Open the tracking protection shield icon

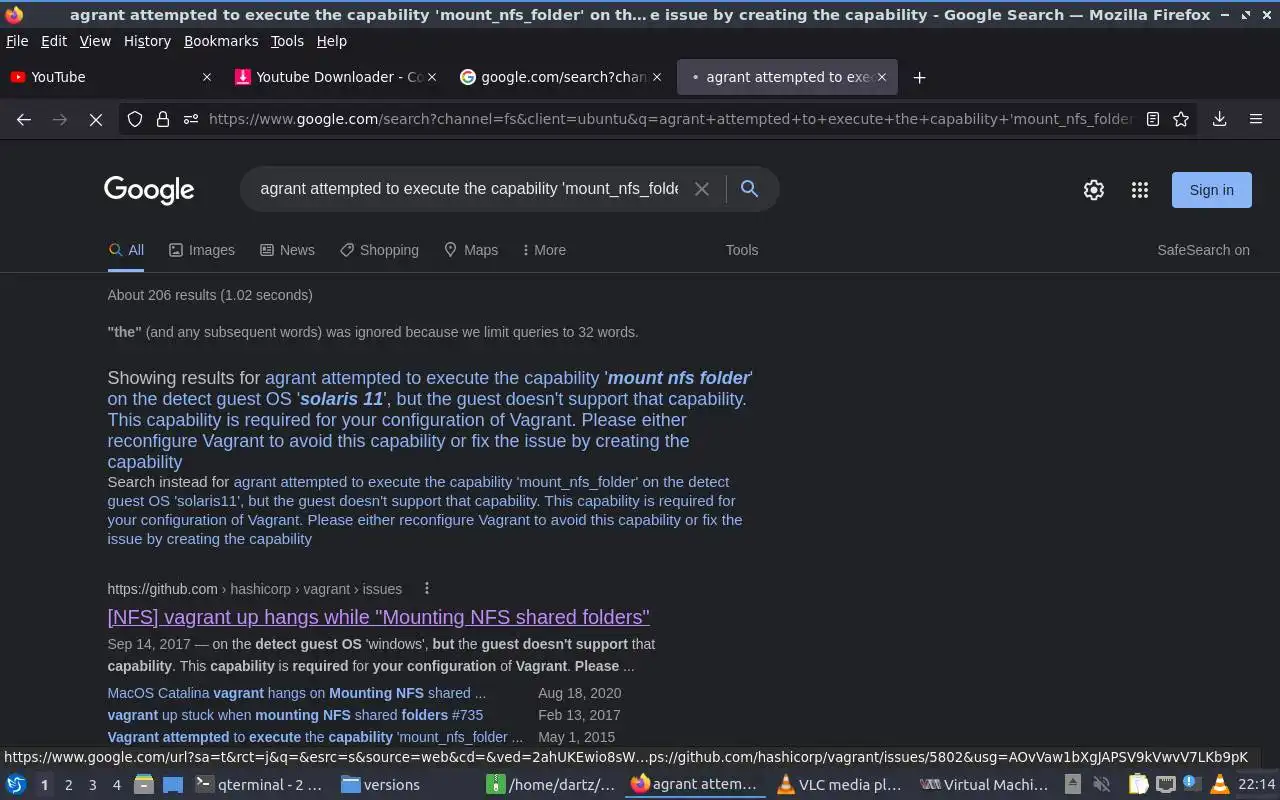pyautogui.click(x=135, y=119)
